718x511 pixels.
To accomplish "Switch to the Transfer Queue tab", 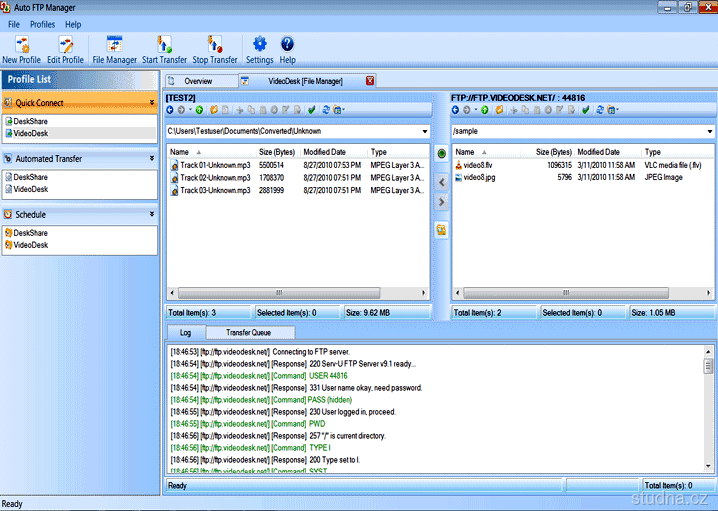I will (x=250, y=332).
